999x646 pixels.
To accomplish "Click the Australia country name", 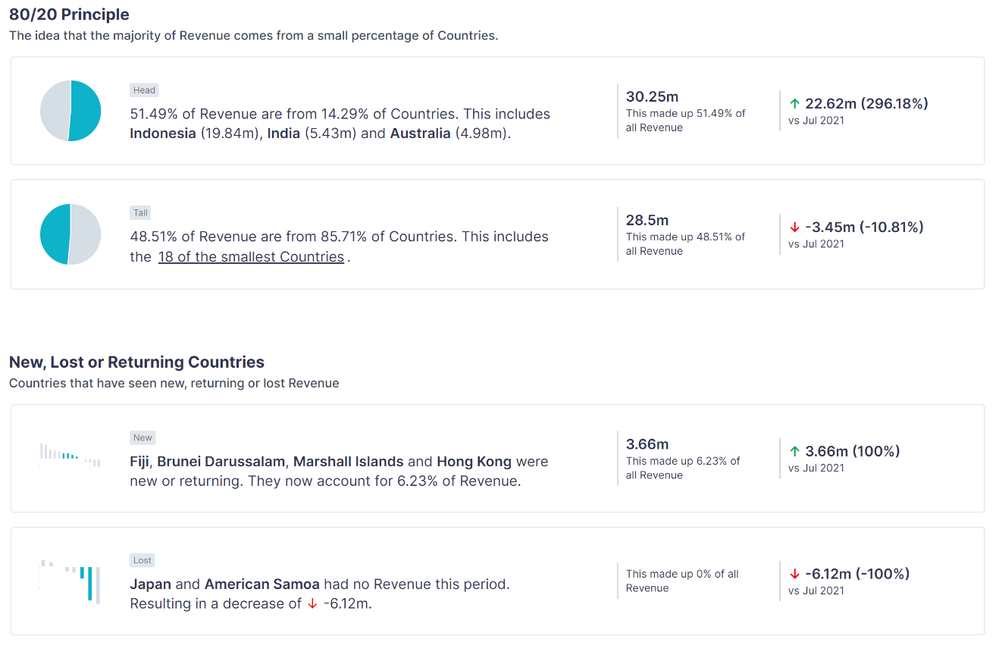I will 420,134.
